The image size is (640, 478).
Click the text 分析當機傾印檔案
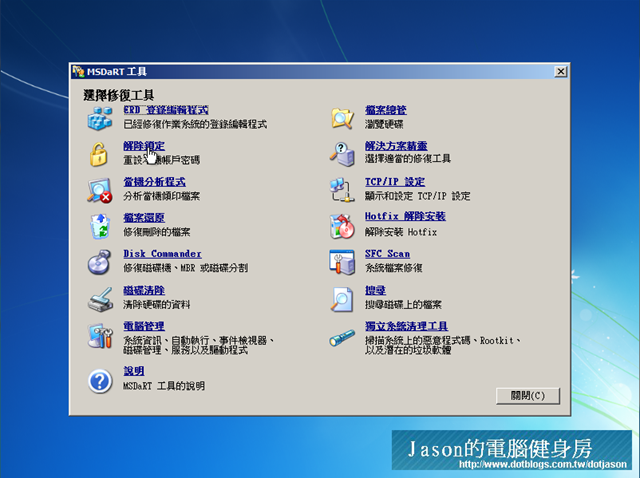coord(162,196)
